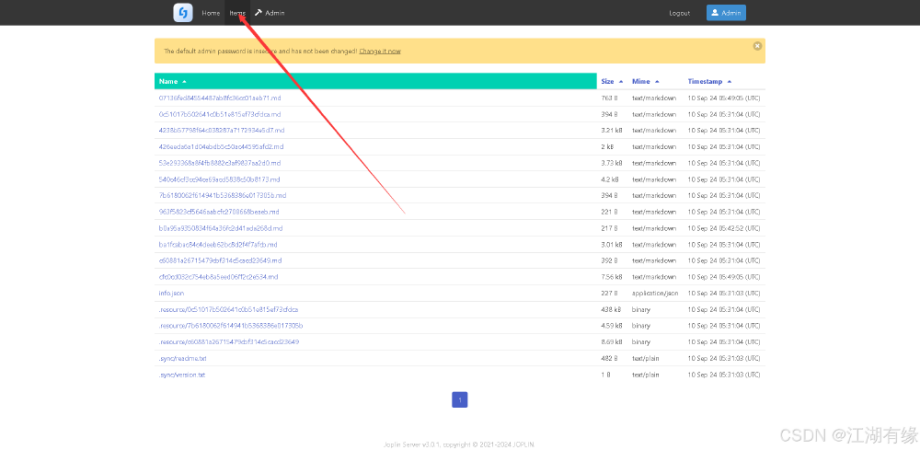Open the item starting with 540c46
Image resolution: width=920 pixels, height=450 pixels.
(219, 180)
